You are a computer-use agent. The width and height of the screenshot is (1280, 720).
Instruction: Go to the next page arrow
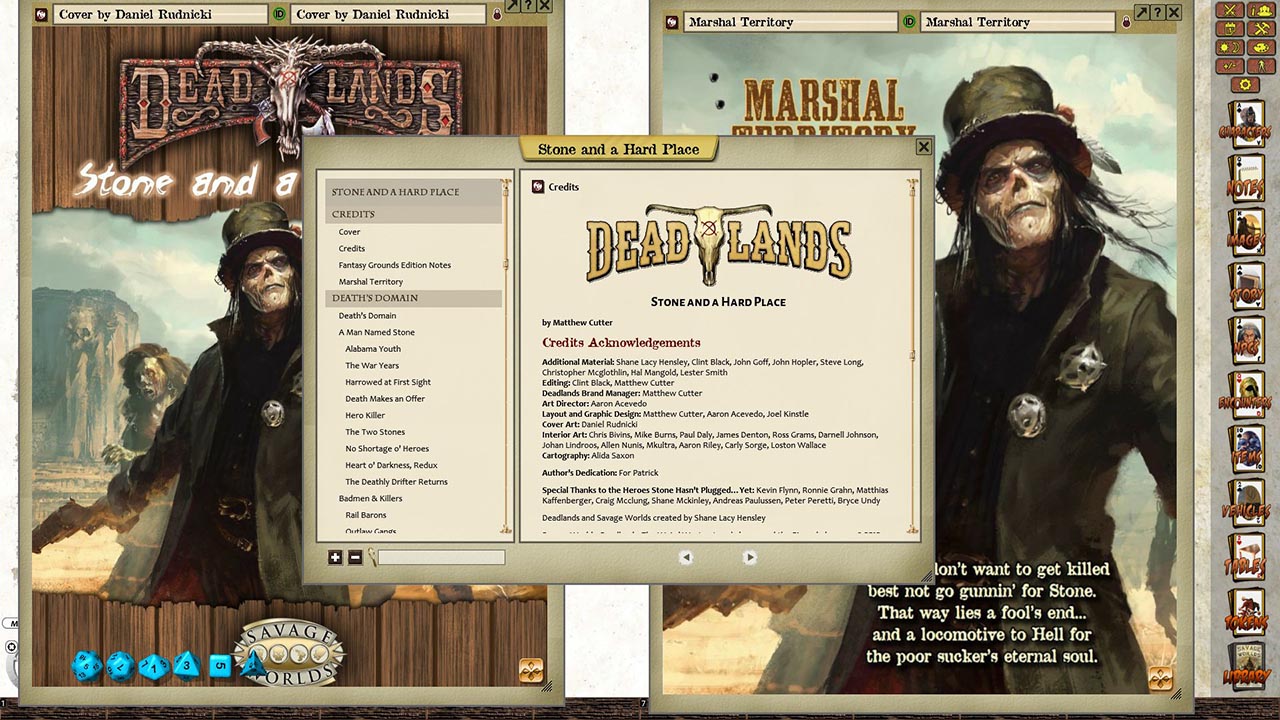[x=749, y=557]
